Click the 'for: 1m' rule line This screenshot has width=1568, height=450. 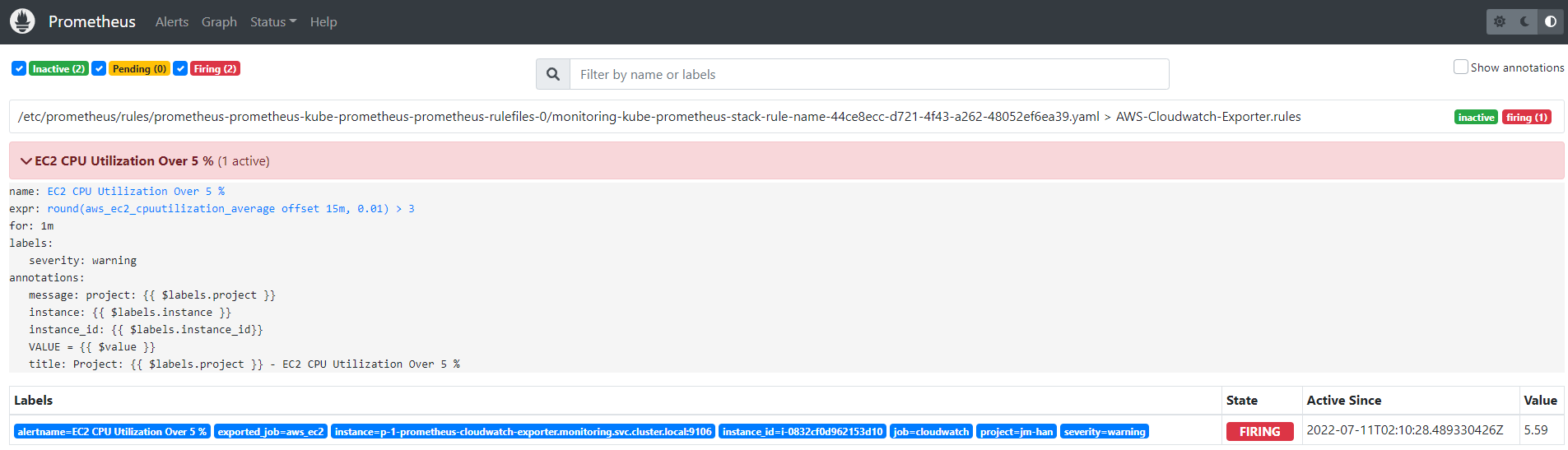(x=31, y=225)
